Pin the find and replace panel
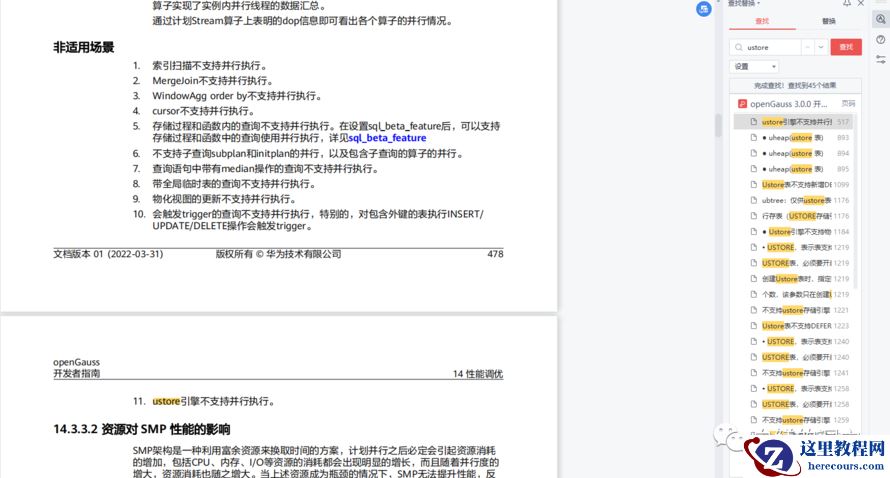Screen dimensions: 890x478 coord(847,3)
